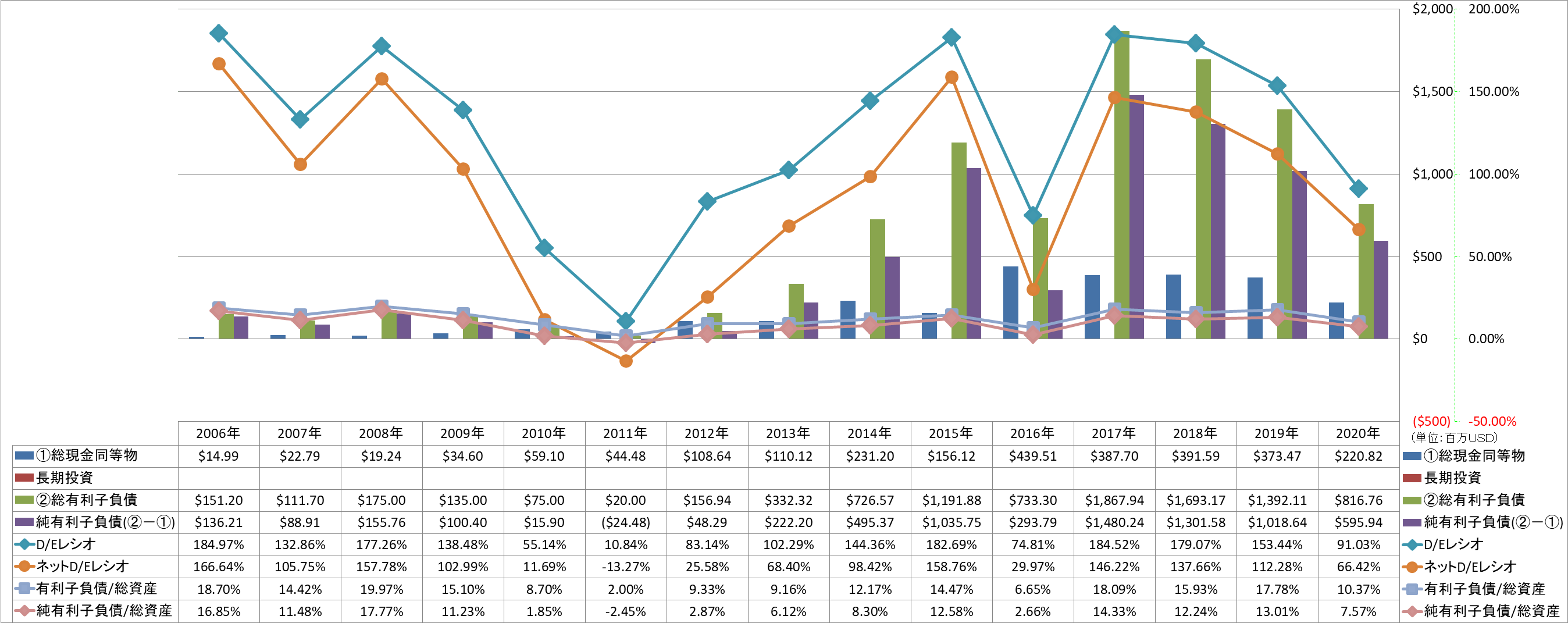The image size is (1568, 623).
Task: Click D/Eレシオ label in the right legend
Action: [1453, 544]
